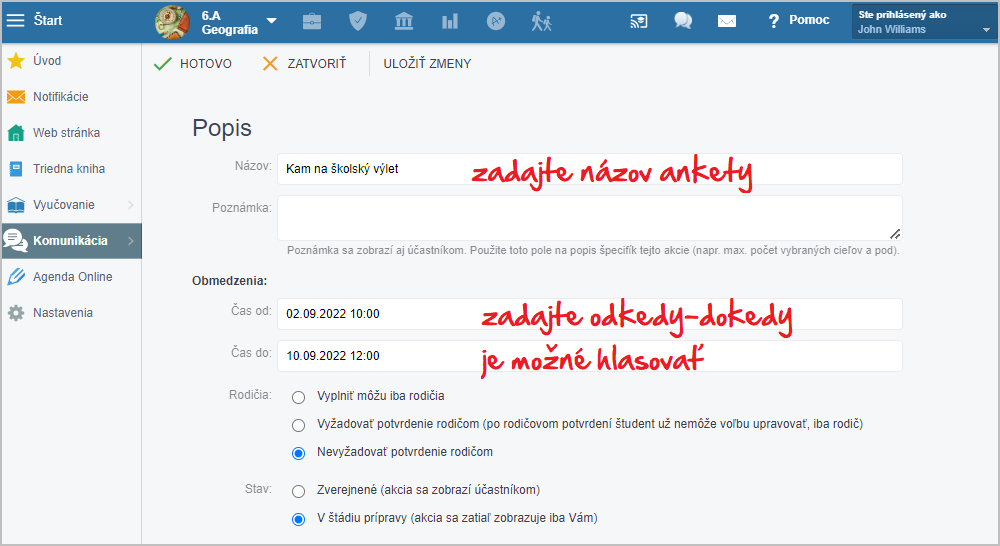
Task: Open Triedna kniha in sidebar
Action: coord(69,169)
